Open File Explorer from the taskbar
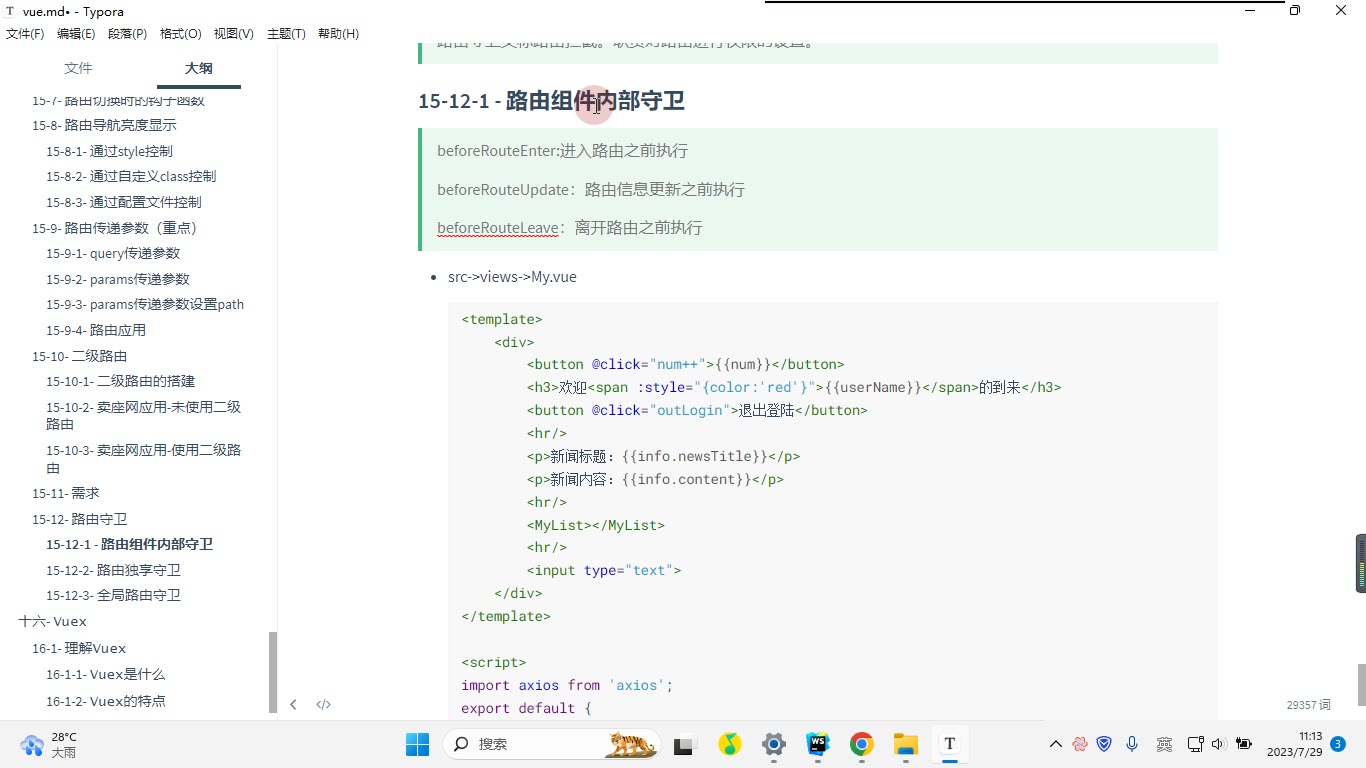The width and height of the screenshot is (1366, 768). click(x=905, y=744)
